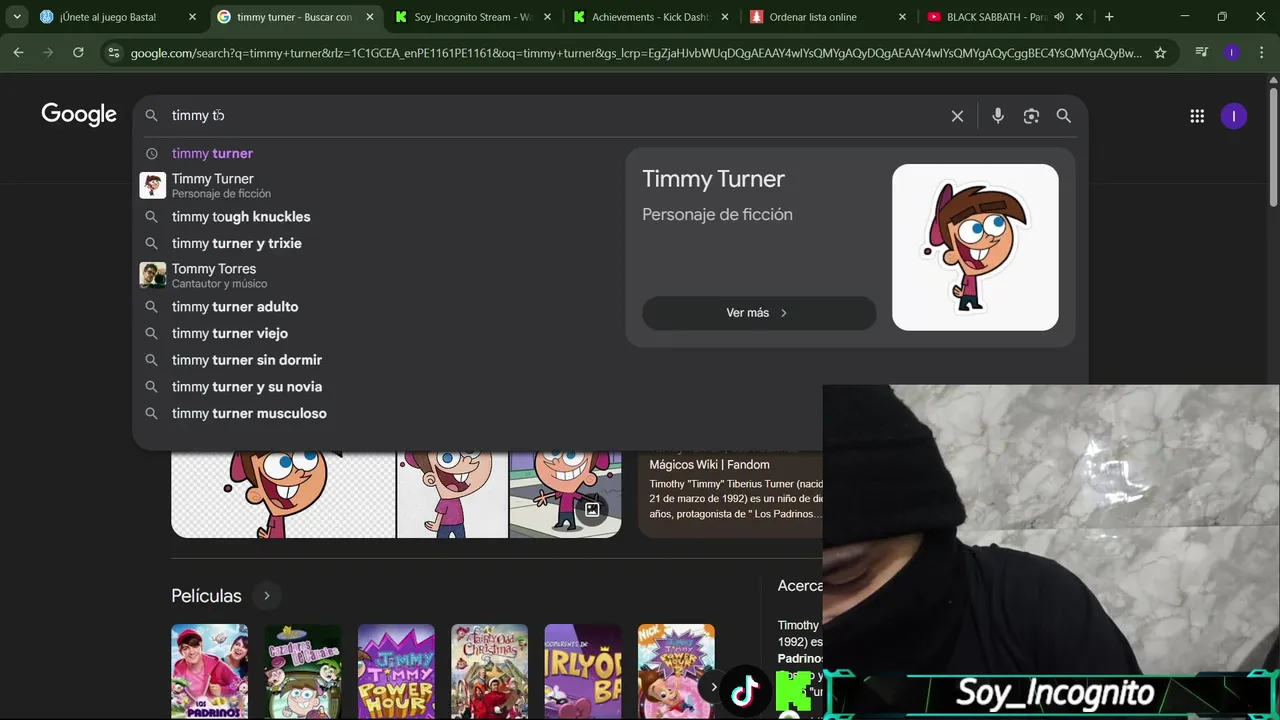Viewport: 1280px width, 720px height.
Task: Open the Mágicos Wiki | Fandom link
Action: 709,464
